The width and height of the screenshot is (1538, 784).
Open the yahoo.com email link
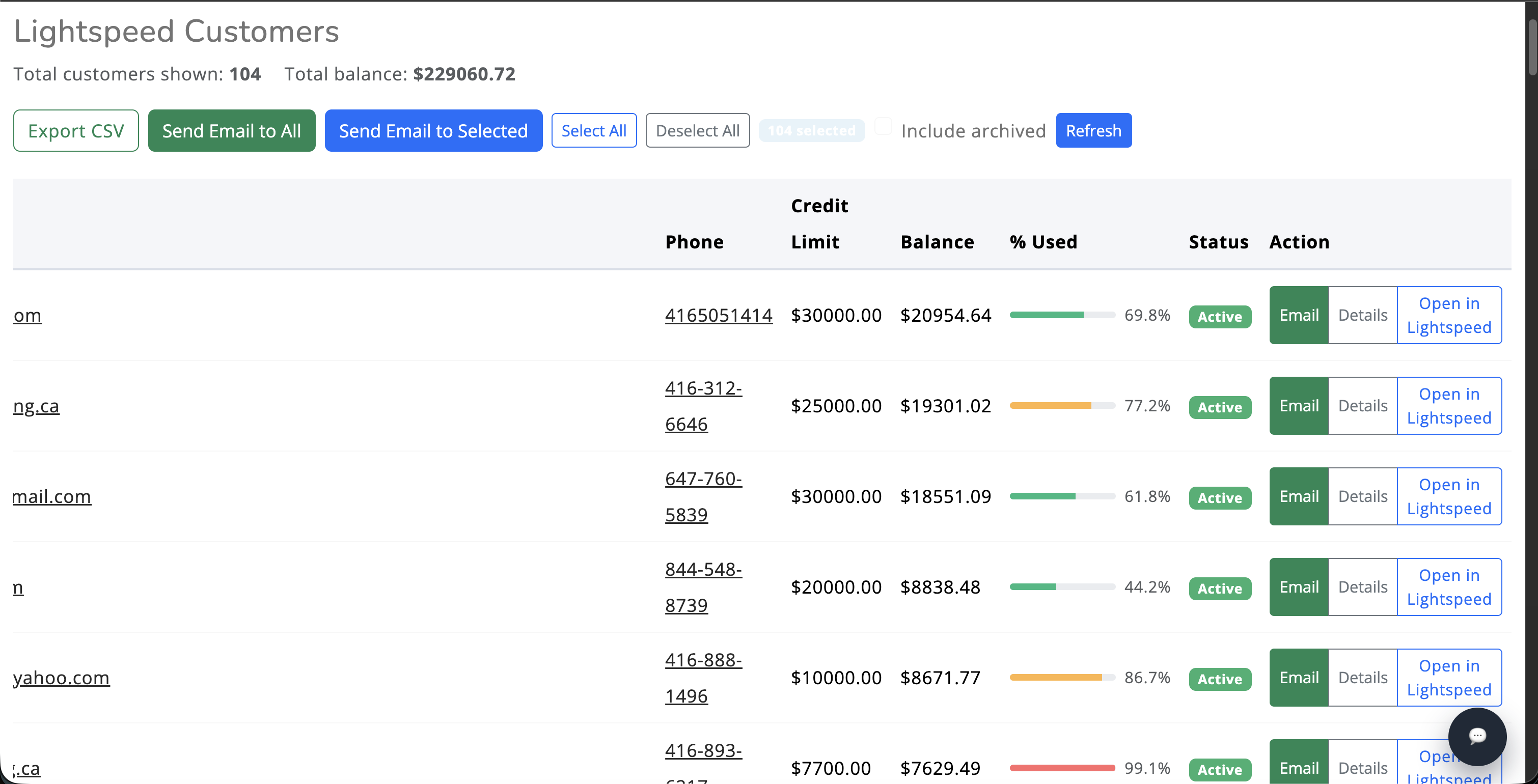point(62,678)
